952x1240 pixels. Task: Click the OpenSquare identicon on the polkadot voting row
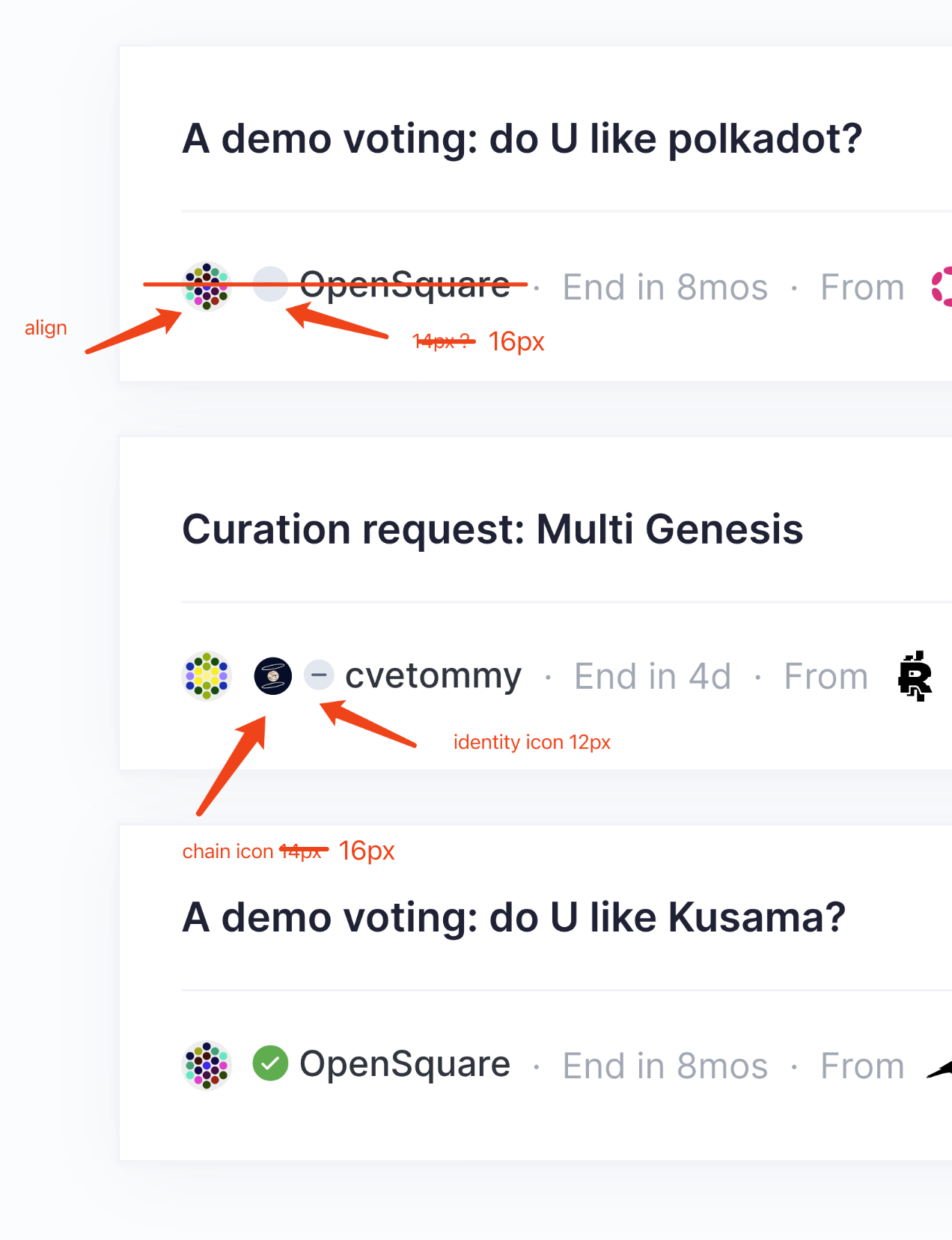point(205,286)
